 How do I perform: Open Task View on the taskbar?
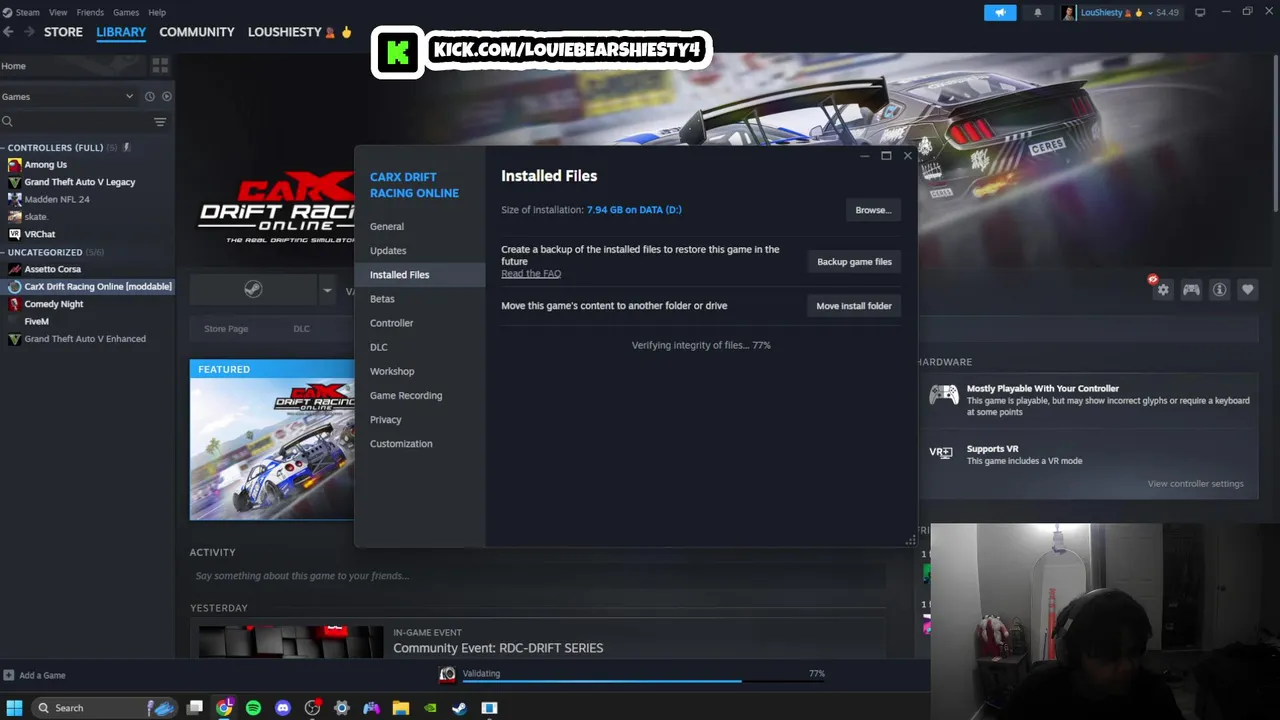tap(195, 708)
